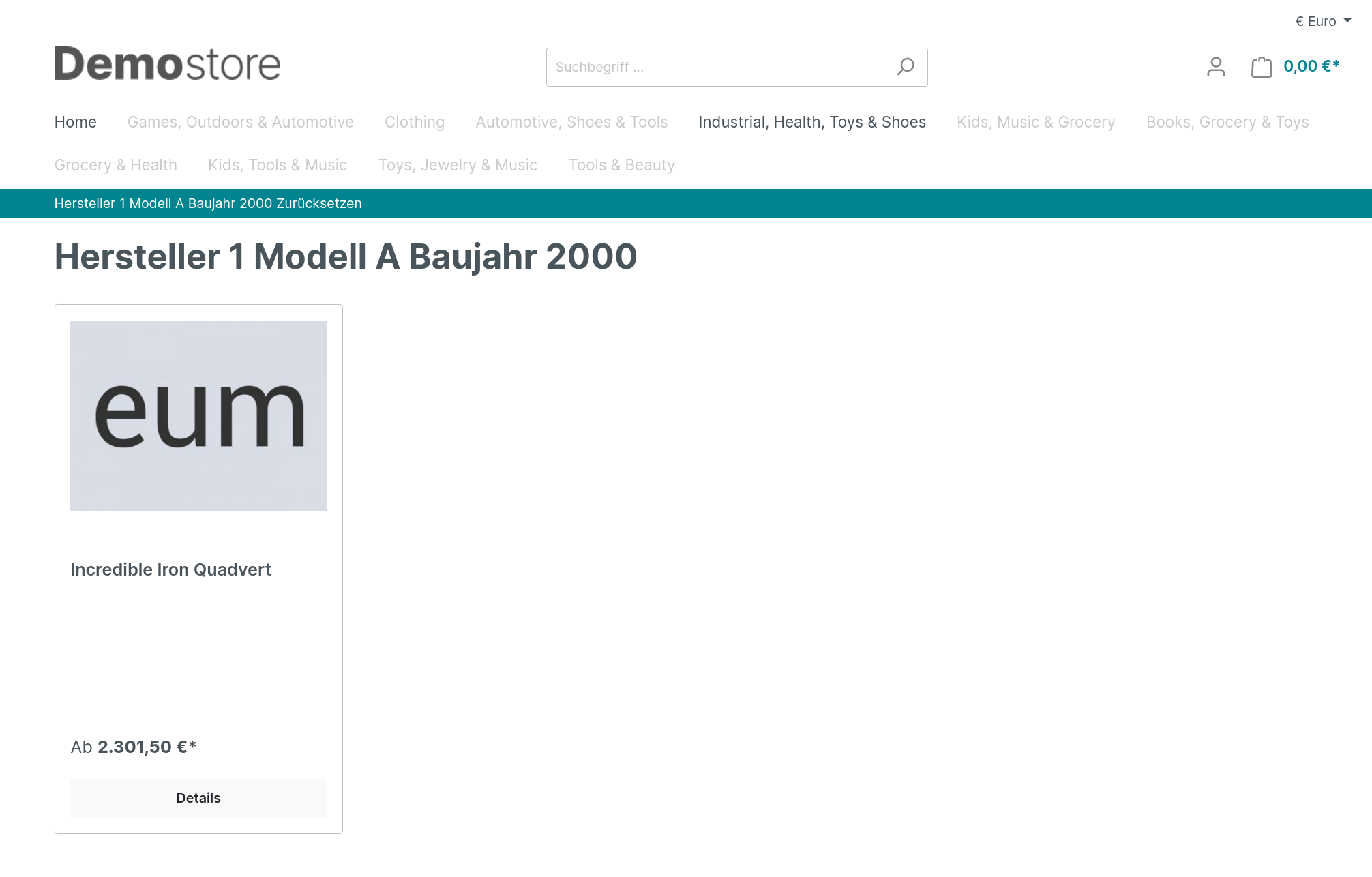This screenshot has height=877, width=1372.
Task: Expand the Games, Outdoors & Automotive dropdown
Action: click(240, 122)
